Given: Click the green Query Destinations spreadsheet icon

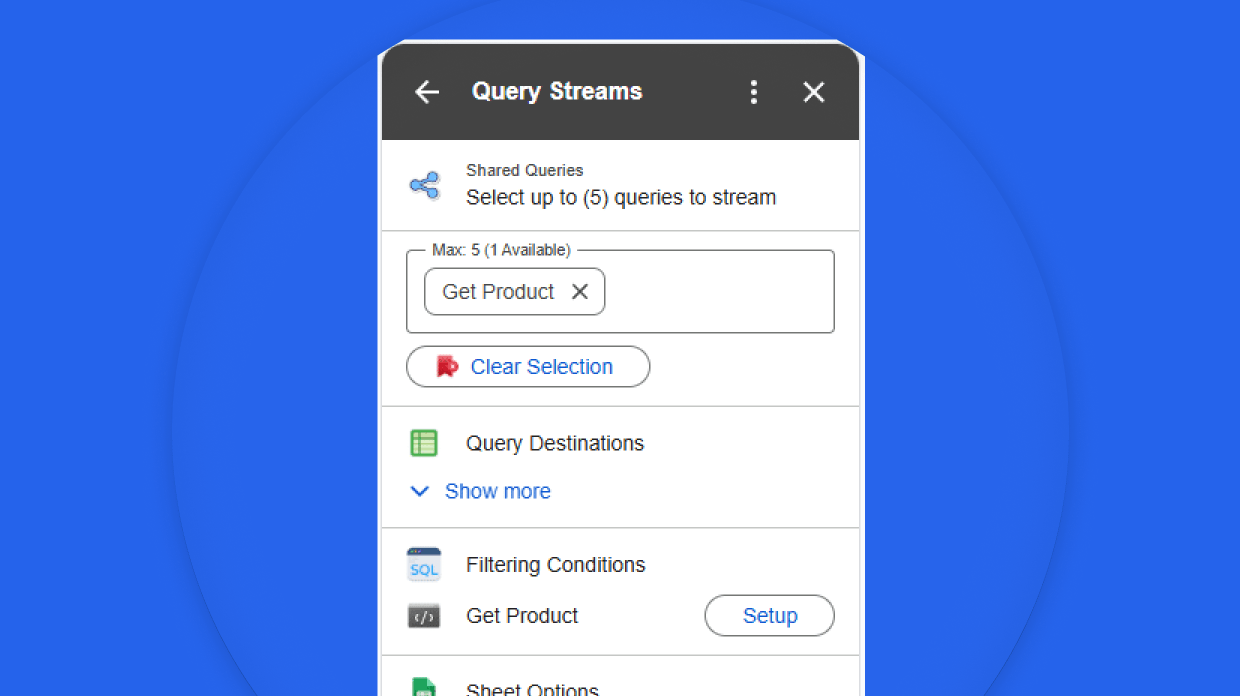Looking at the screenshot, I should (x=424, y=443).
